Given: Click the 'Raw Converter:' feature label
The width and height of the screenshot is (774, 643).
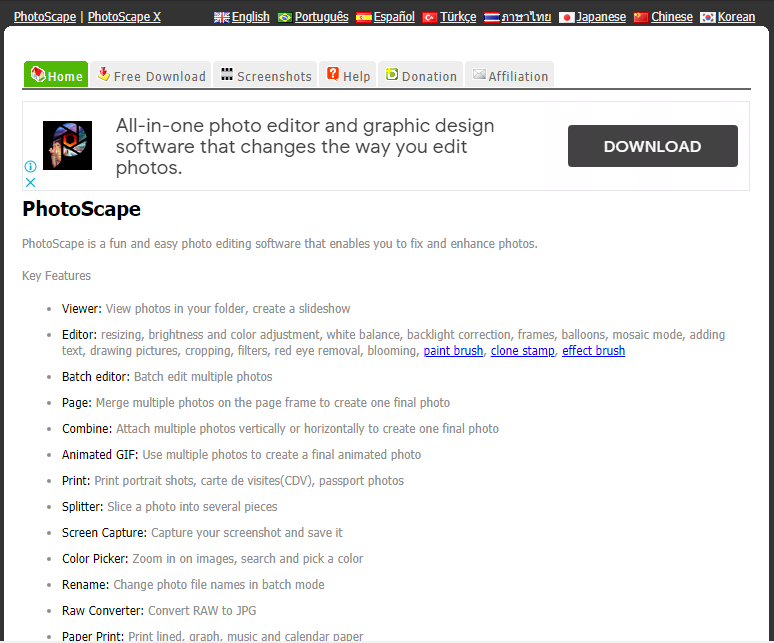Looking at the screenshot, I should point(103,611).
